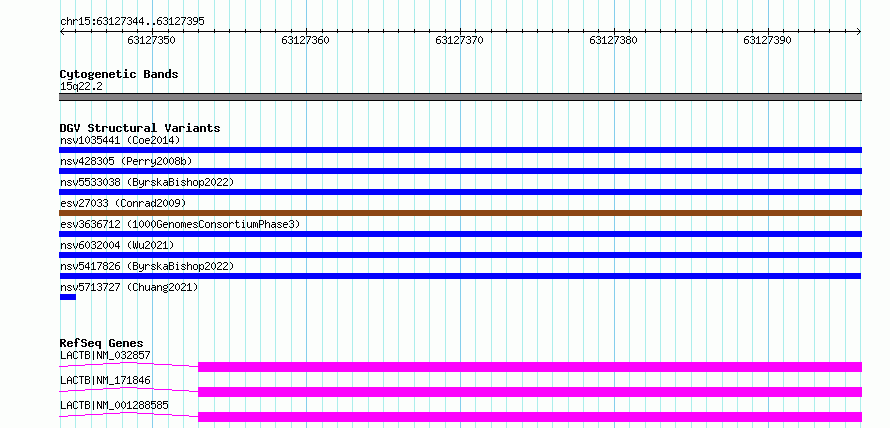The image size is (890, 428).
Task: Select the blue bar of nsv5417826
Action: pyautogui.click(x=460, y=276)
